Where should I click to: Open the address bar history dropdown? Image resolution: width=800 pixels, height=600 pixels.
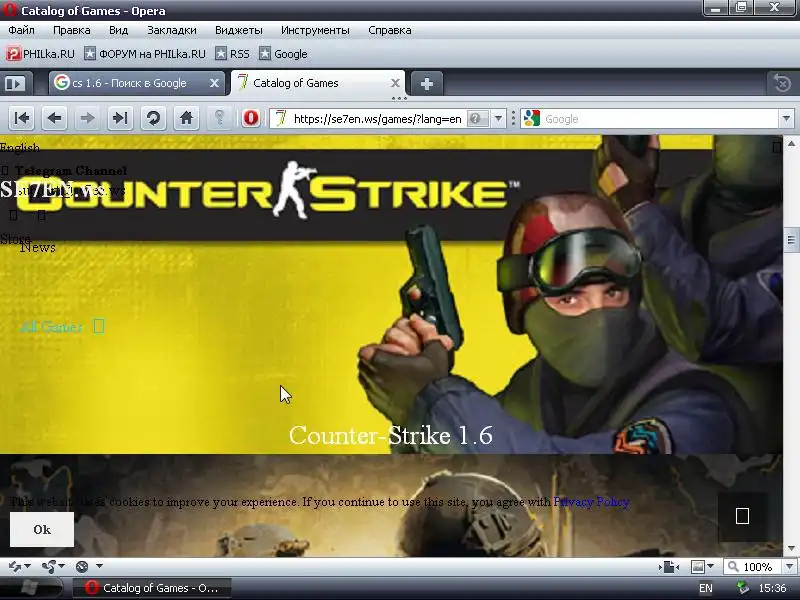[498, 119]
